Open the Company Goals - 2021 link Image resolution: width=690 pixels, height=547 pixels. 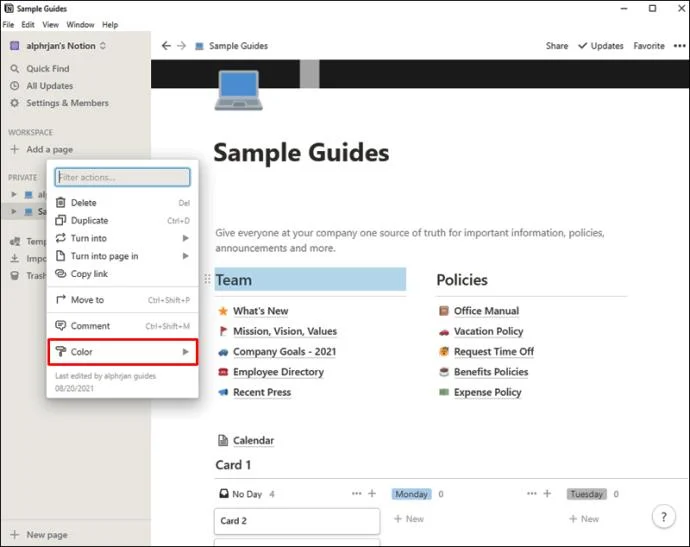[x=284, y=352]
